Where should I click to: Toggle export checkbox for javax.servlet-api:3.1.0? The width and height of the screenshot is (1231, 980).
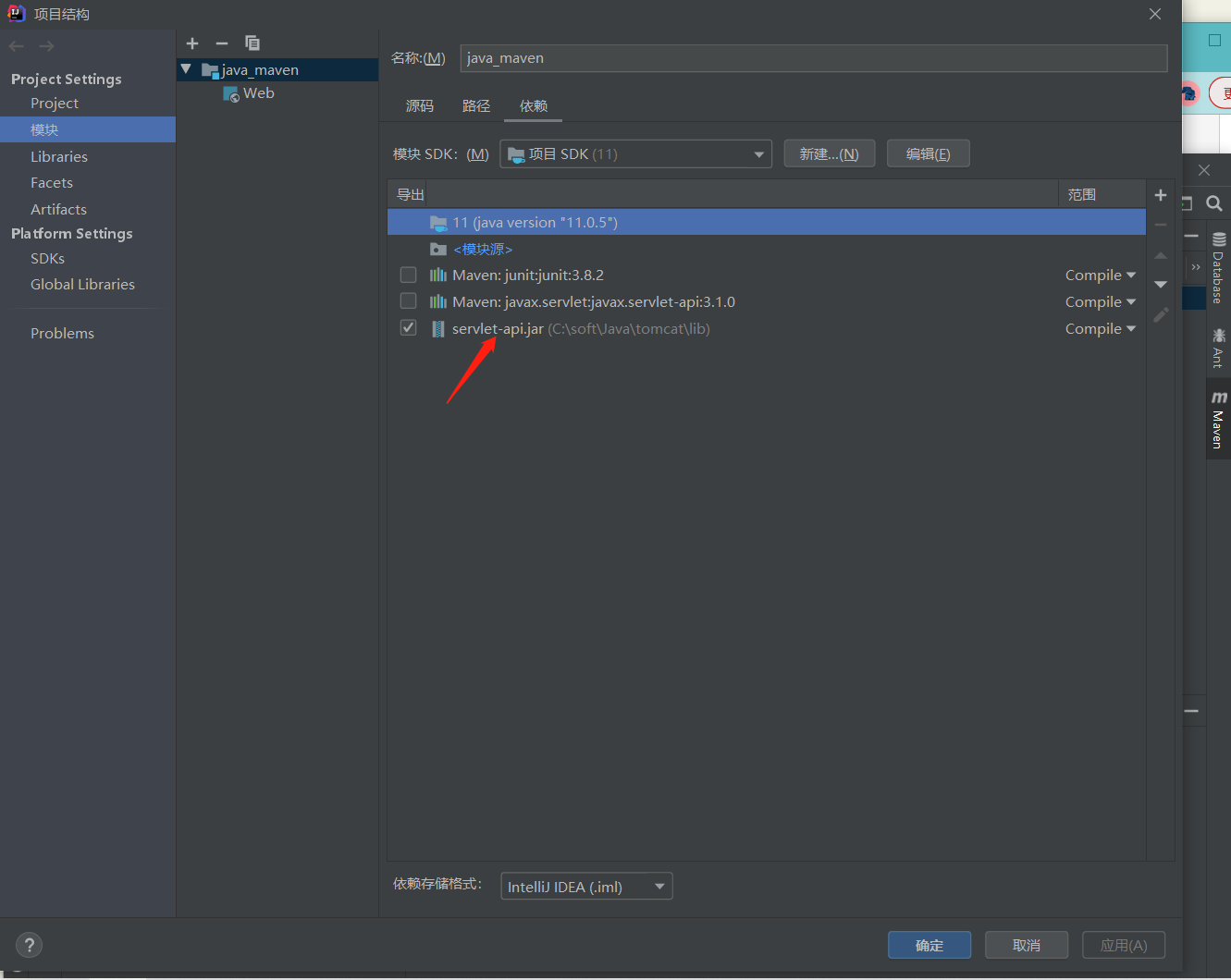coord(408,301)
